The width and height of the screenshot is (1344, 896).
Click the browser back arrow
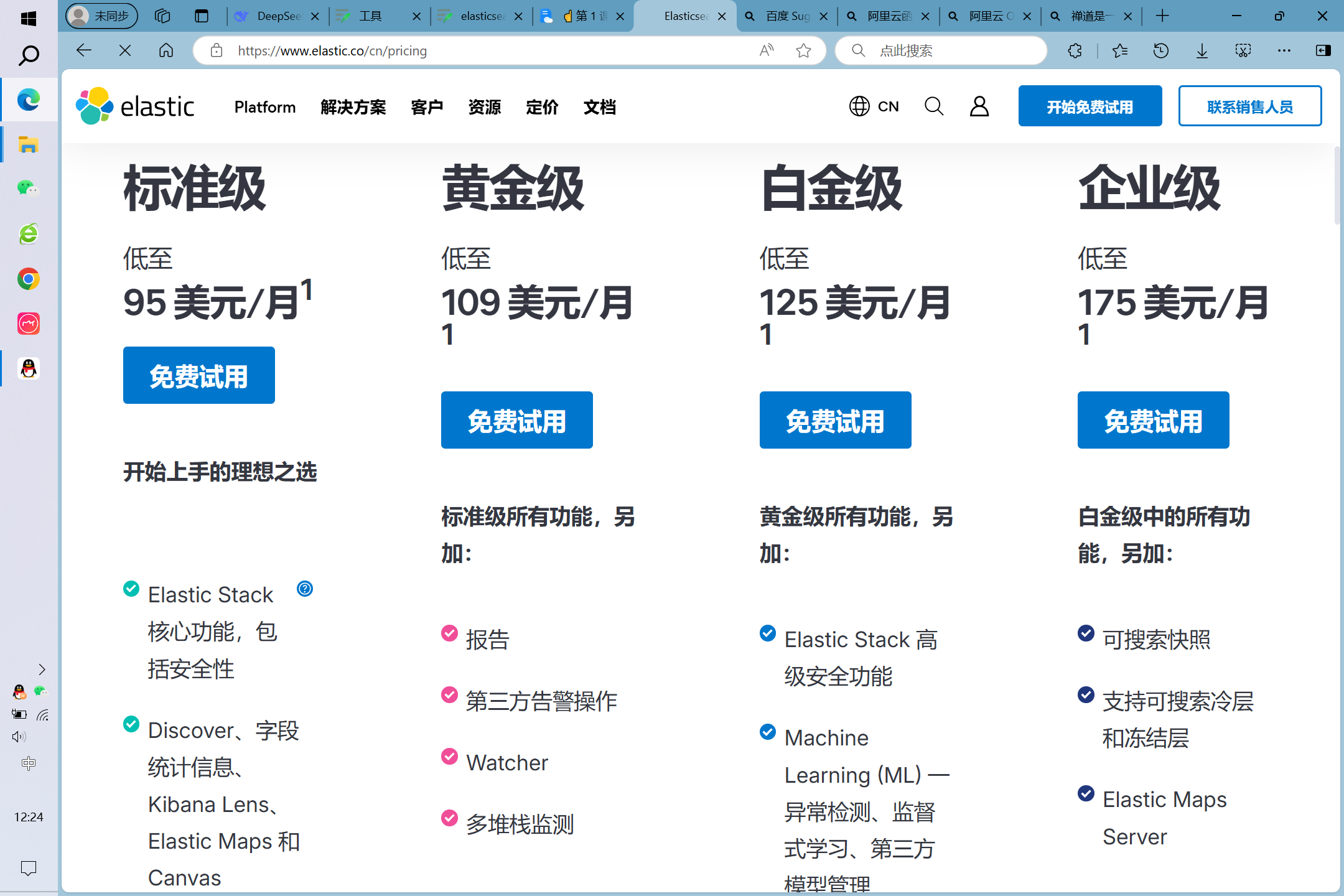pos(84,50)
